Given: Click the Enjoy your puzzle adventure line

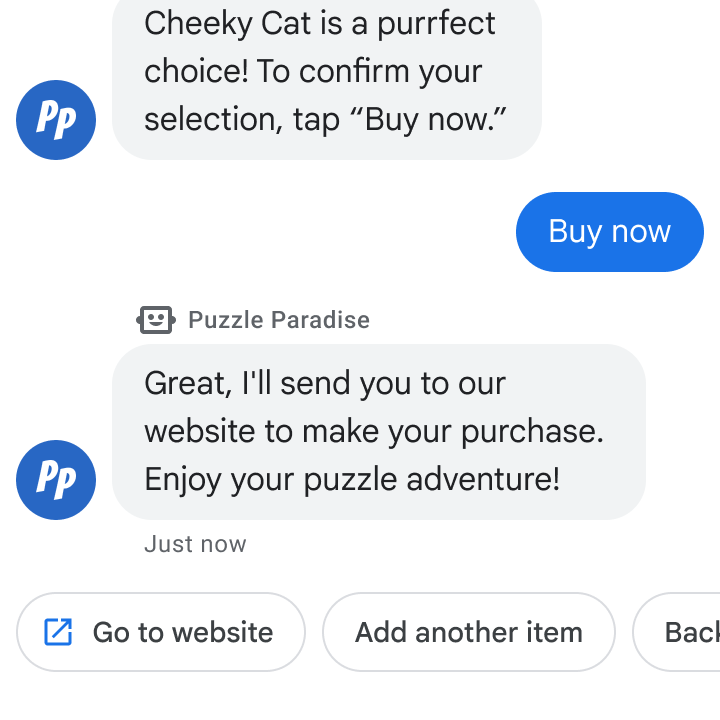Looking at the screenshot, I should click(352, 479).
